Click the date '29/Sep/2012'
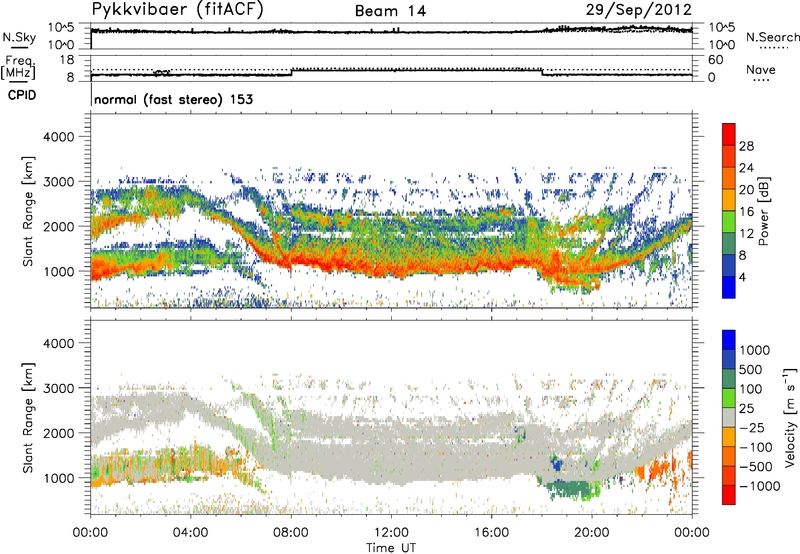The height and width of the screenshot is (554, 800). click(x=638, y=9)
